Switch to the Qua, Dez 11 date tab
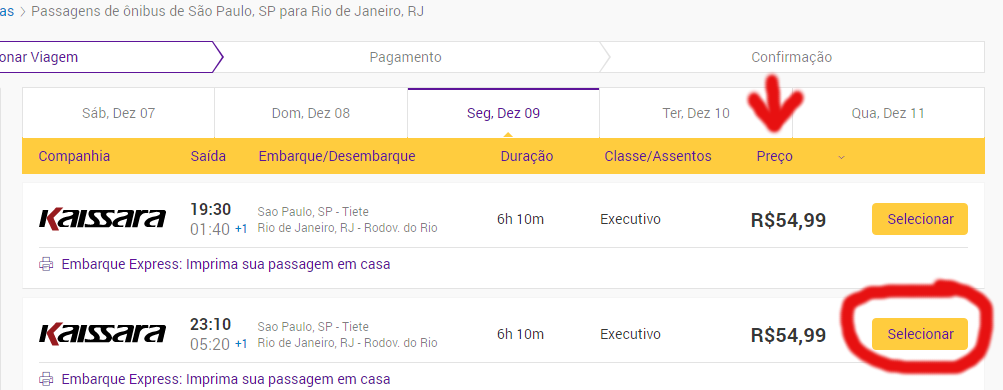Viewport: 1003px width, 390px height. [888, 113]
